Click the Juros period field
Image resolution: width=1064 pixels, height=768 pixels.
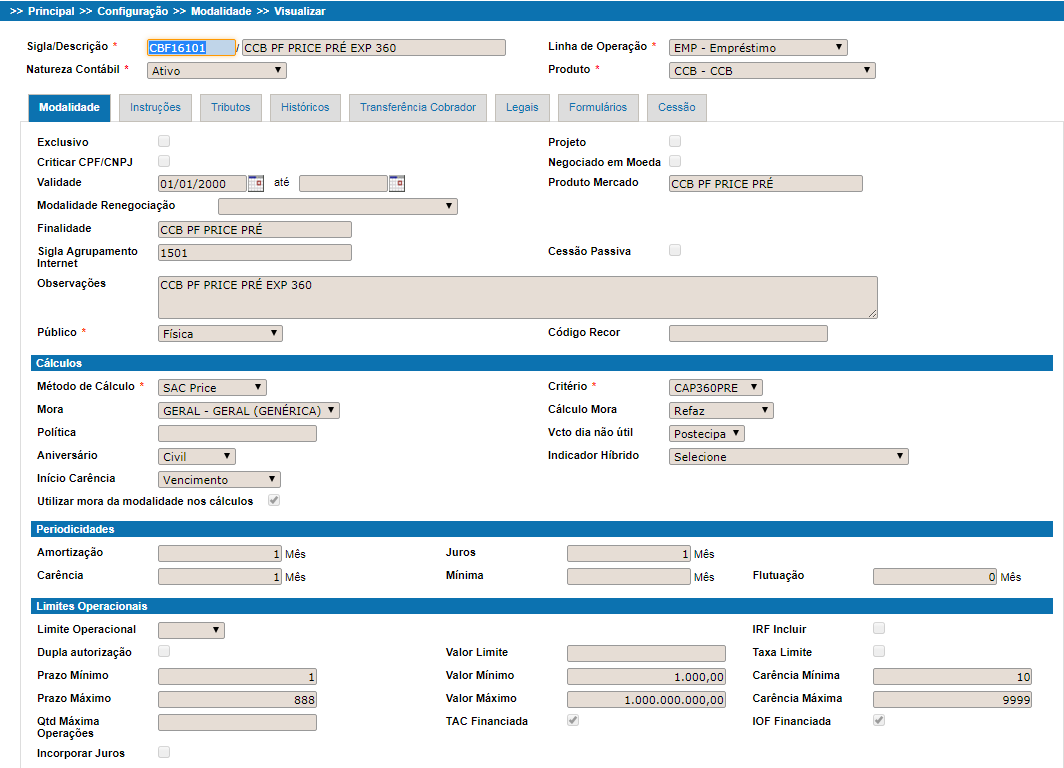coord(628,554)
